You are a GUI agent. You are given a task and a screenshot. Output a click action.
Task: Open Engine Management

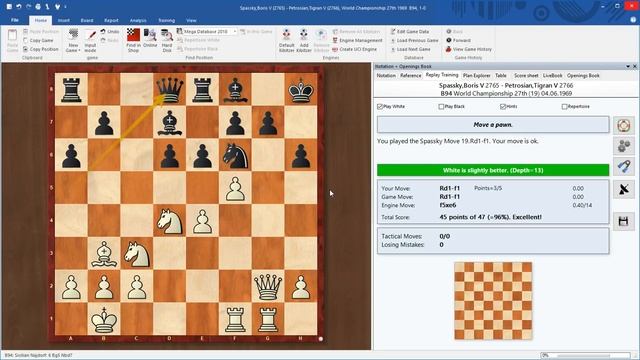[357, 40]
